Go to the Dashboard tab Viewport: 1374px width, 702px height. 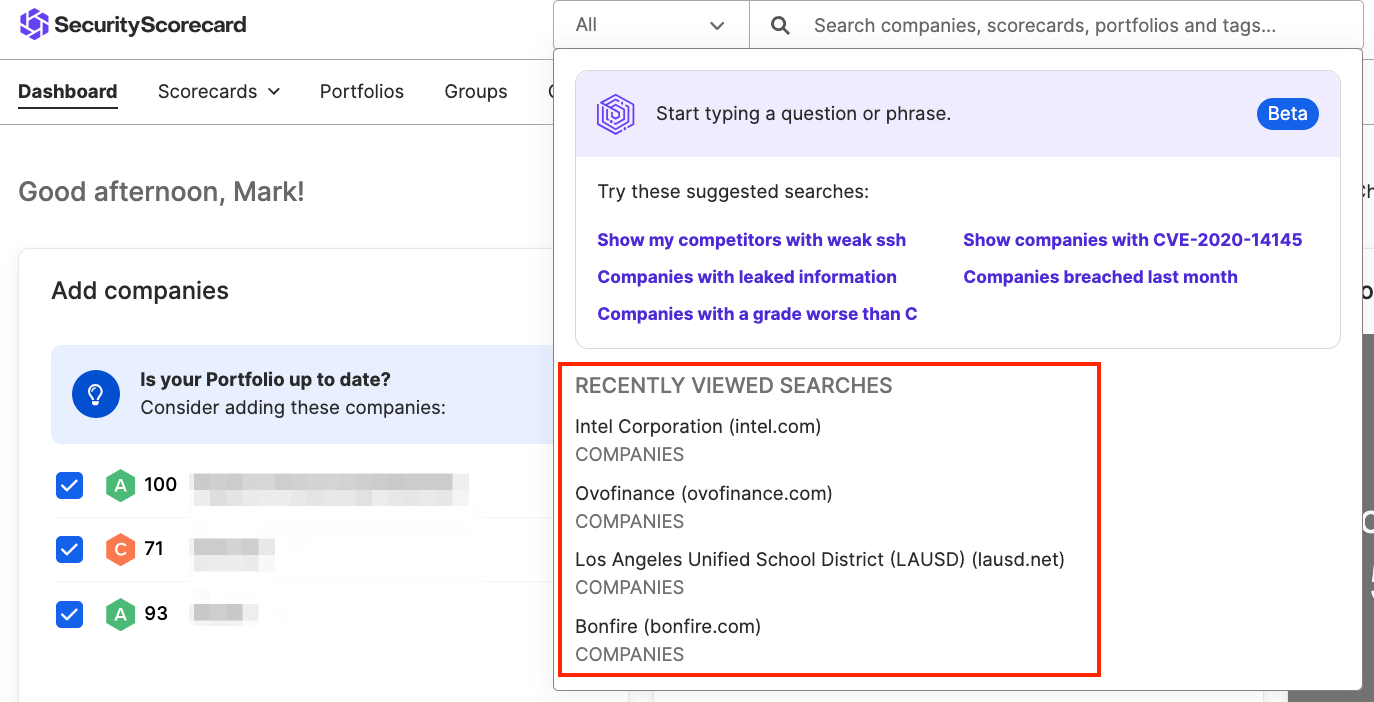coord(68,92)
